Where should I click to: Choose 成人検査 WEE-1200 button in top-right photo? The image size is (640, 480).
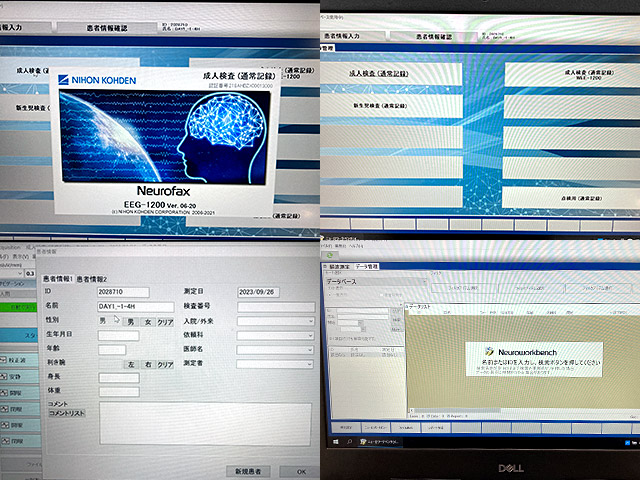tap(572, 75)
